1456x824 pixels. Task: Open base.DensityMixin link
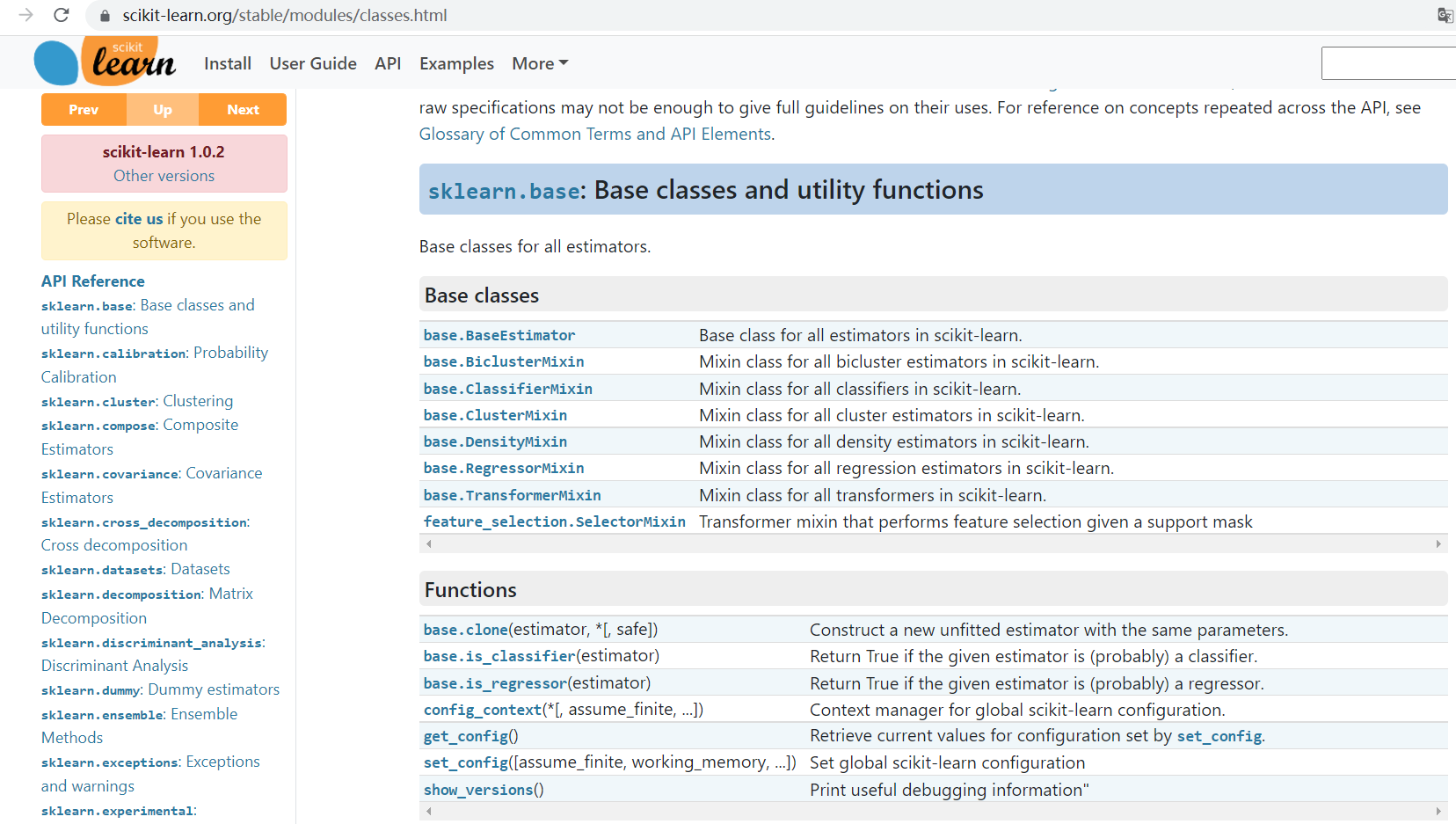[x=495, y=441]
